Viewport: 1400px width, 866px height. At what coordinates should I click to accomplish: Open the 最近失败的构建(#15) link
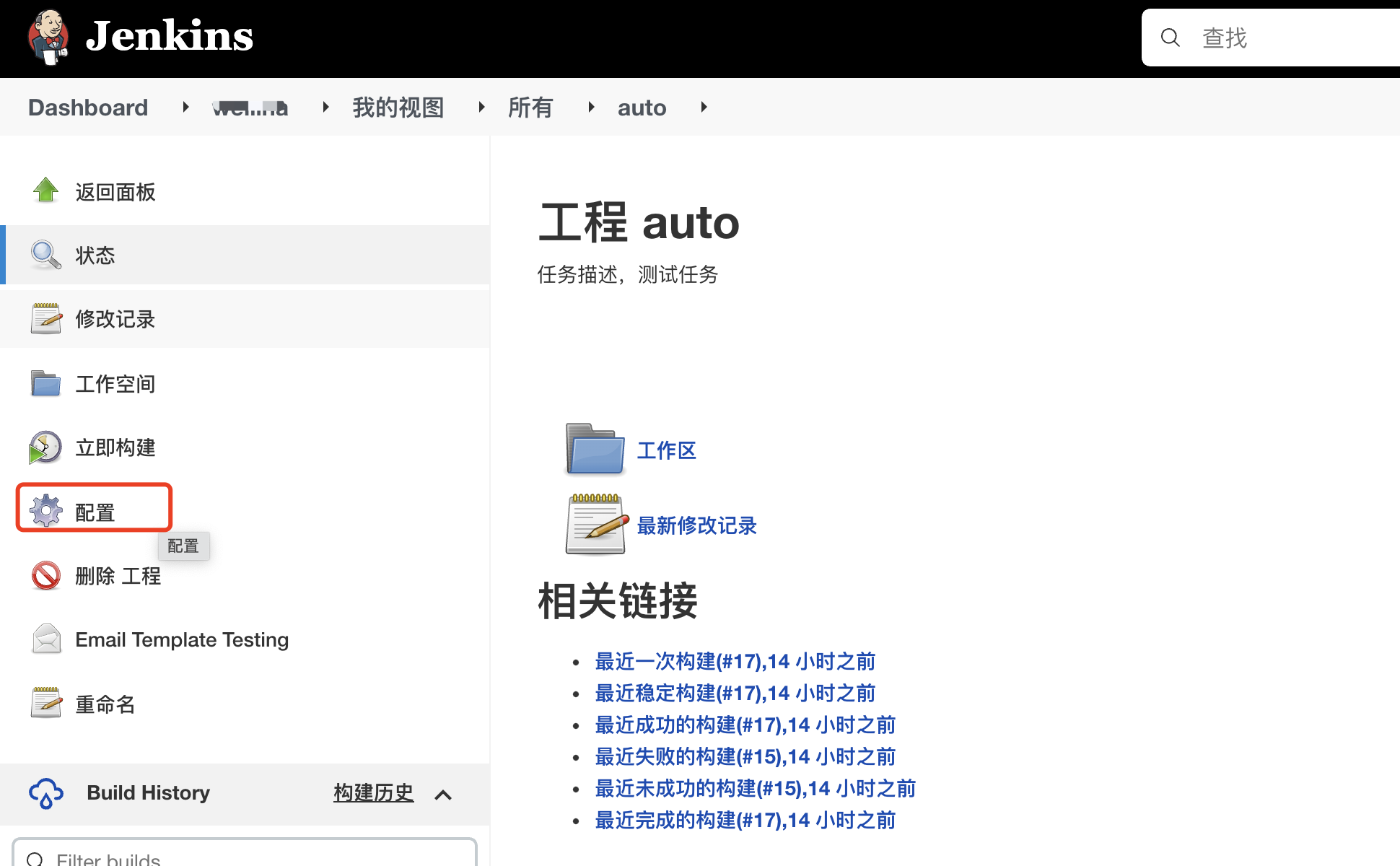745,756
